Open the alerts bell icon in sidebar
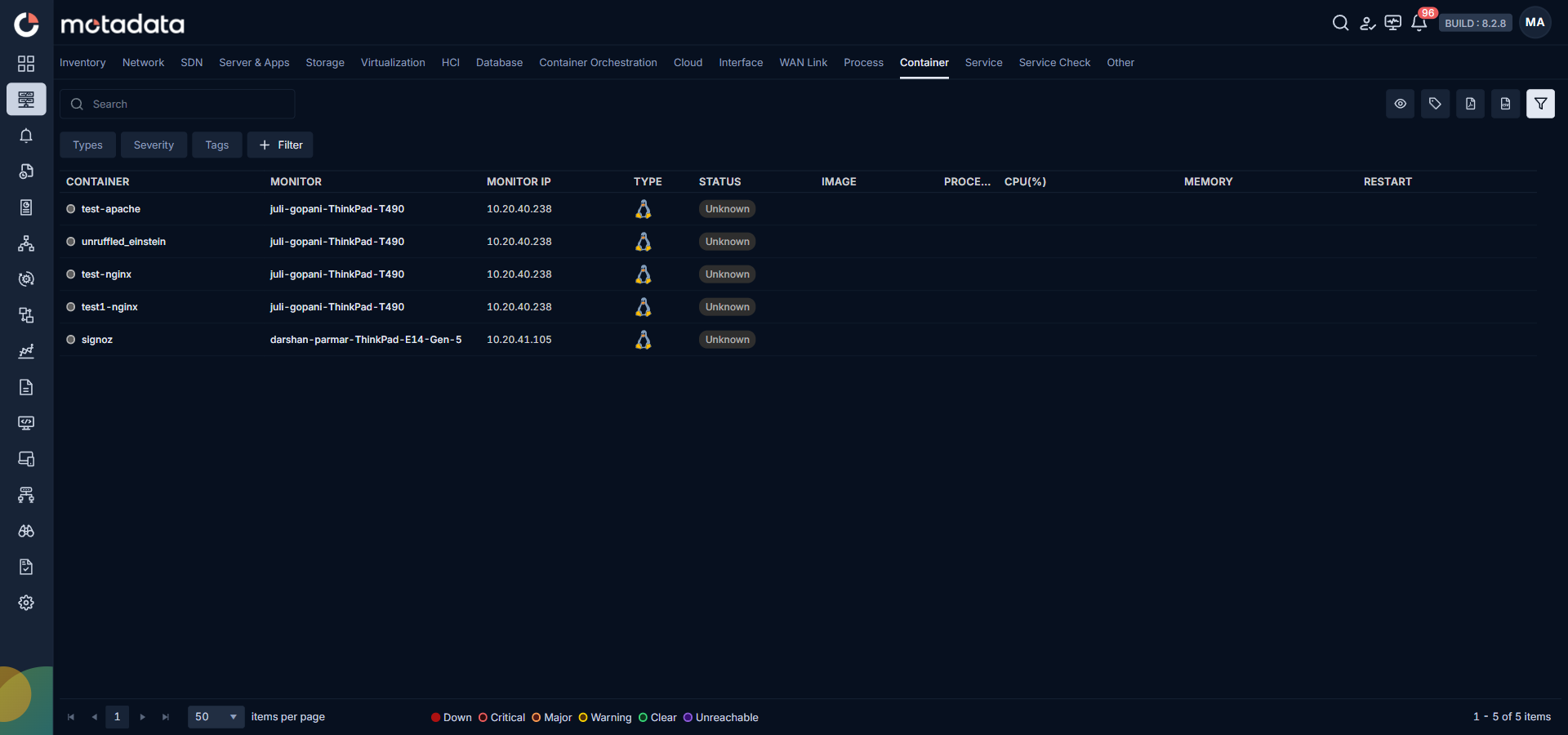 [26, 136]
